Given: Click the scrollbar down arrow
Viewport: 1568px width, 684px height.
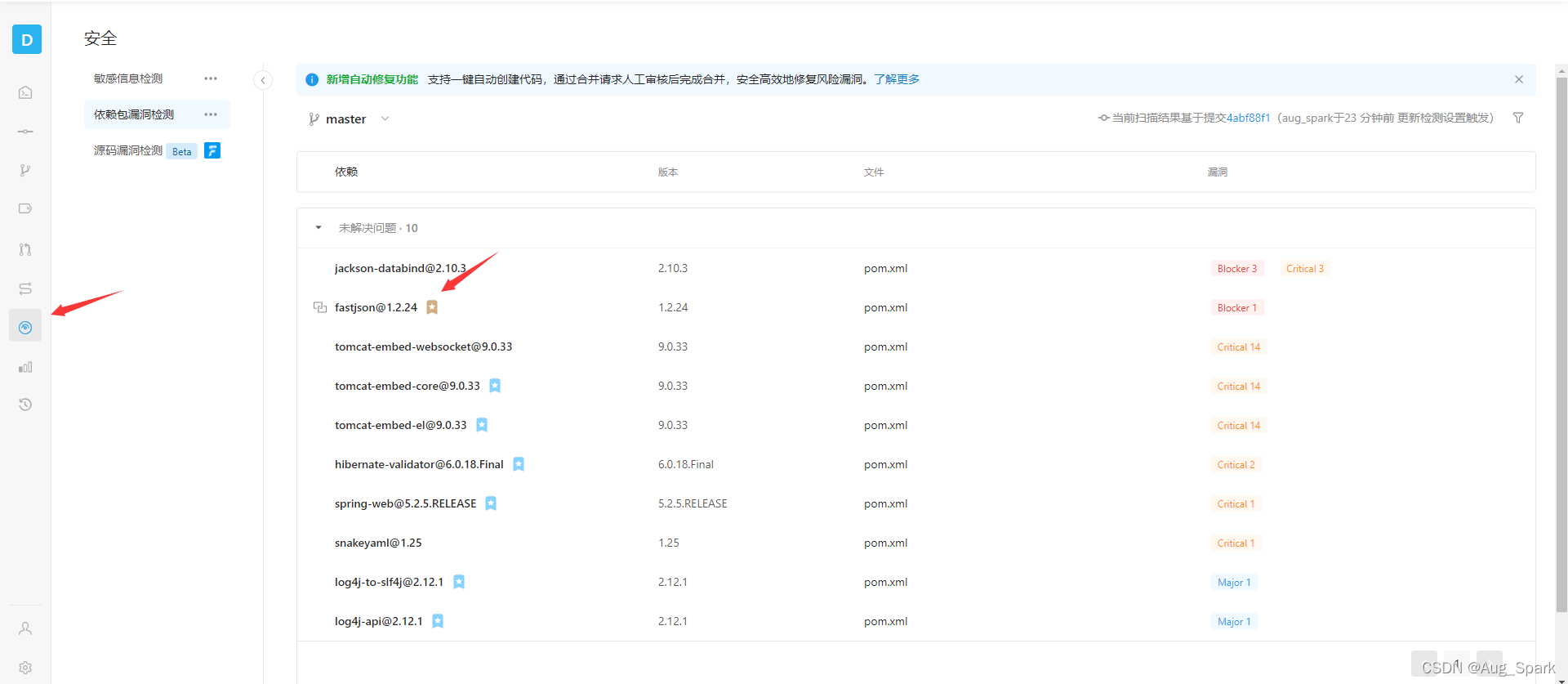Looking at the screenshot, I should [x=1561, y=680].
